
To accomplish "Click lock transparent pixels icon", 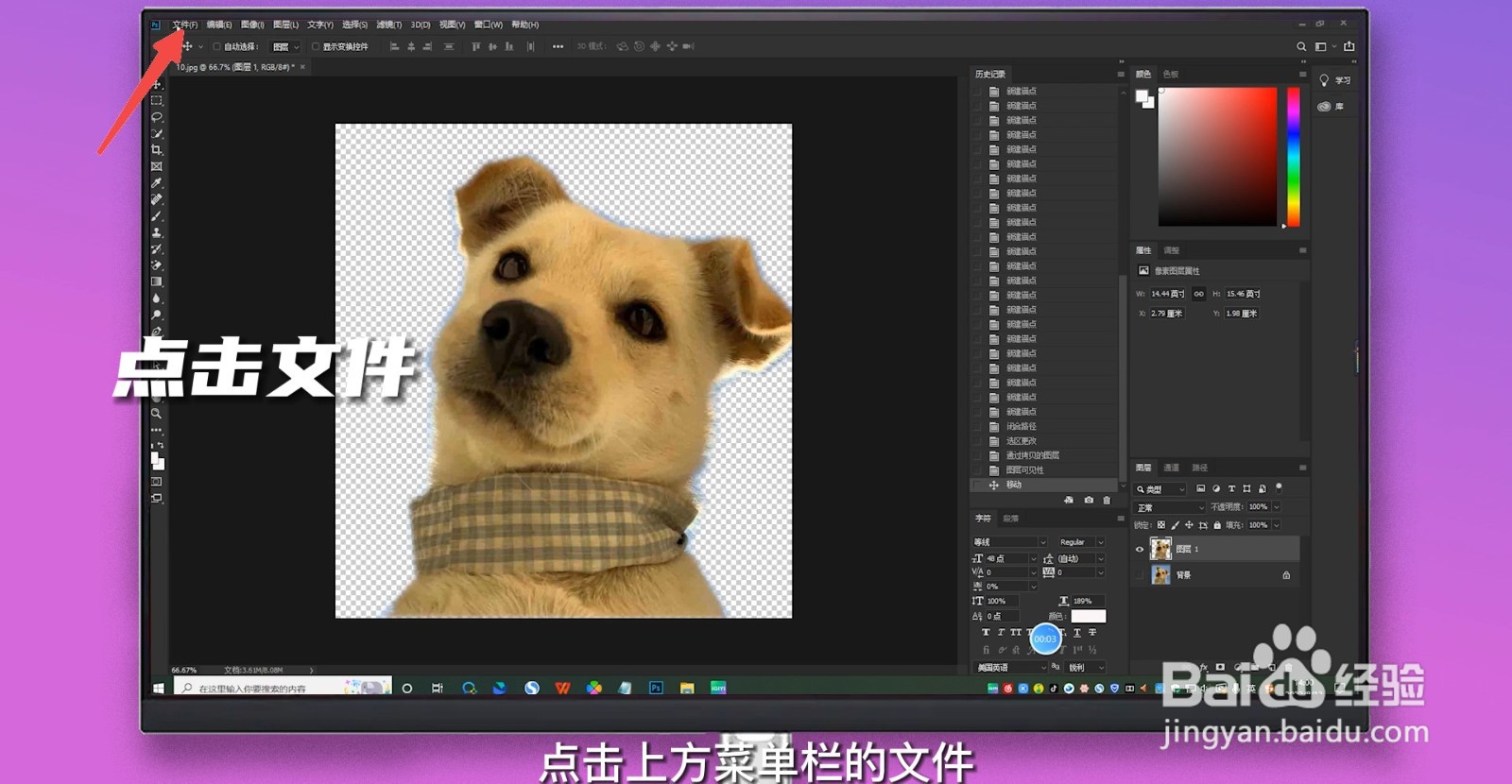I will click(x=1161, y=525).
